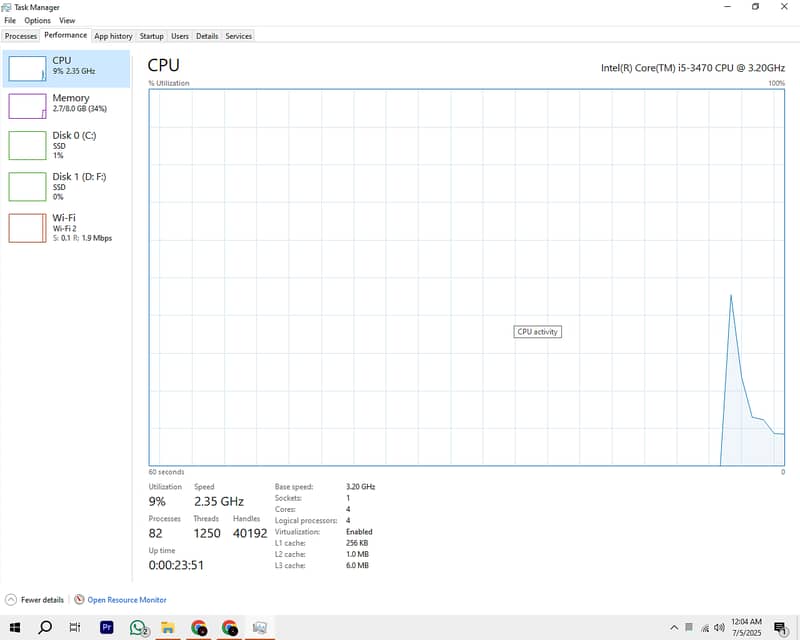Open WhatsApp from taskbar
The width and height of the screenshot is (800, 640).
click(x=138, y=627)
